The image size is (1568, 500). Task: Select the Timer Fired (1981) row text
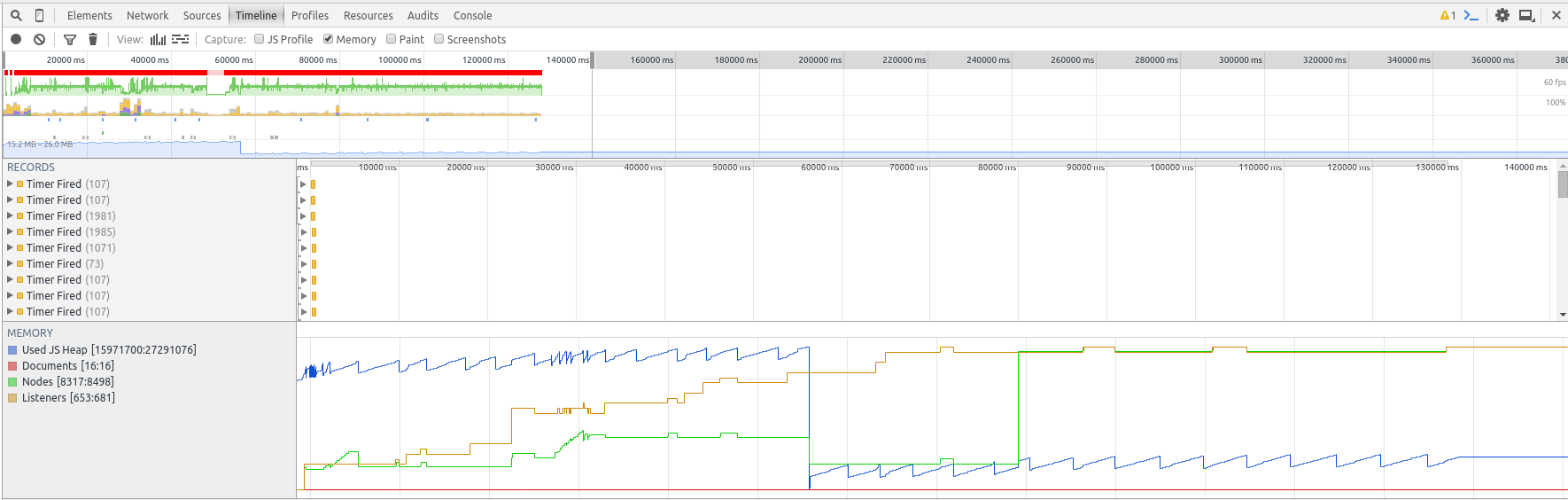tap(71, 215)
